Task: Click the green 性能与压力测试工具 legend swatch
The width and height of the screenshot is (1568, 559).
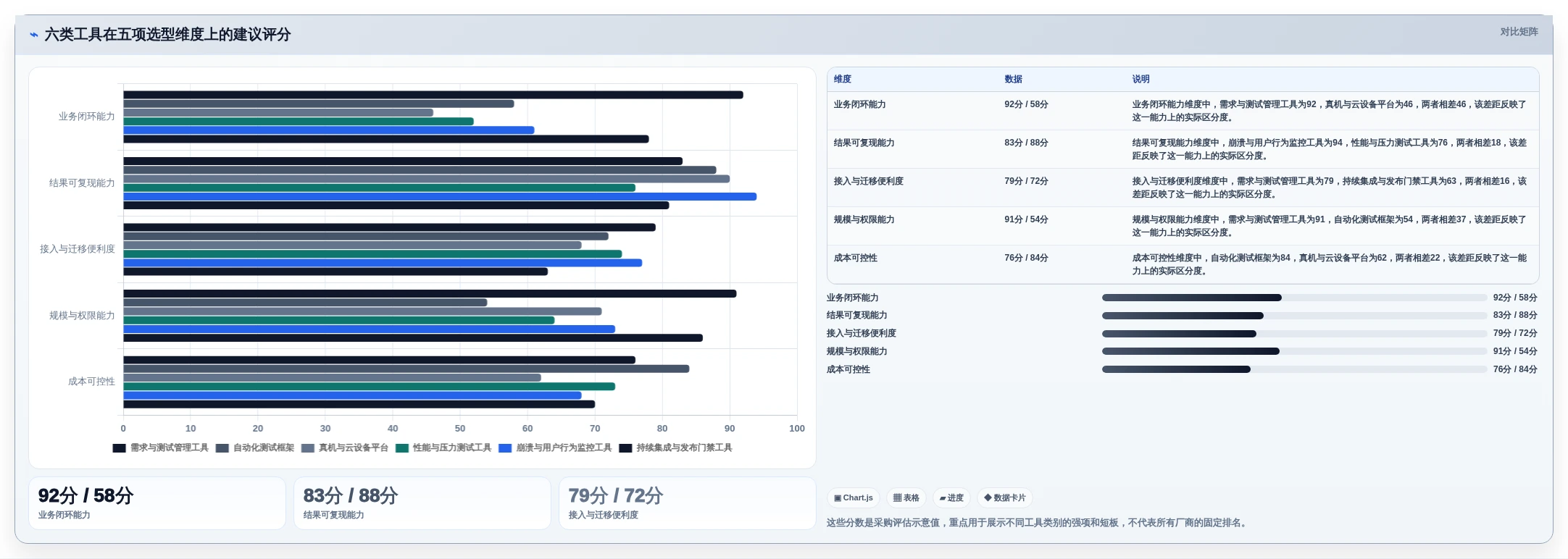Action: pos(402,448)
